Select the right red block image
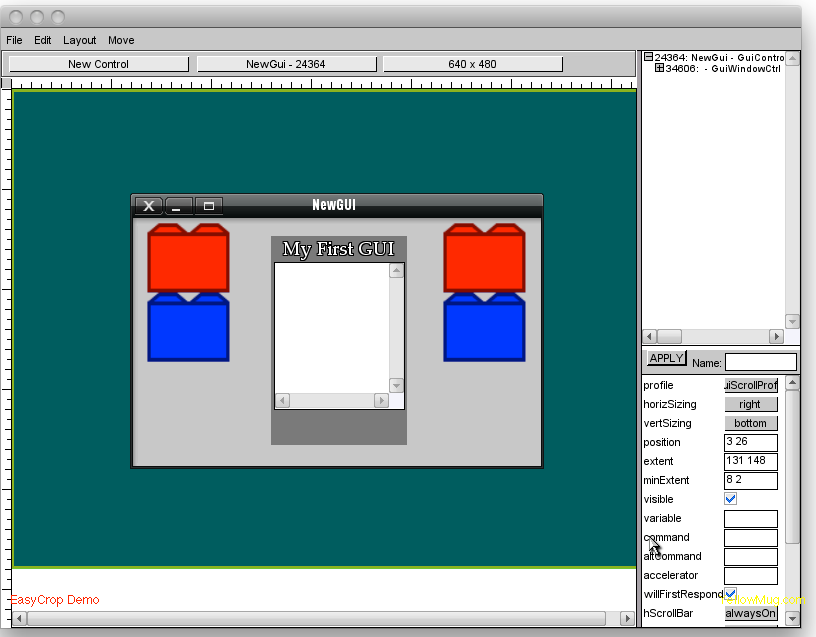This screenshot has width=816, height=637. pyautogui.click(x=484, y=259)
